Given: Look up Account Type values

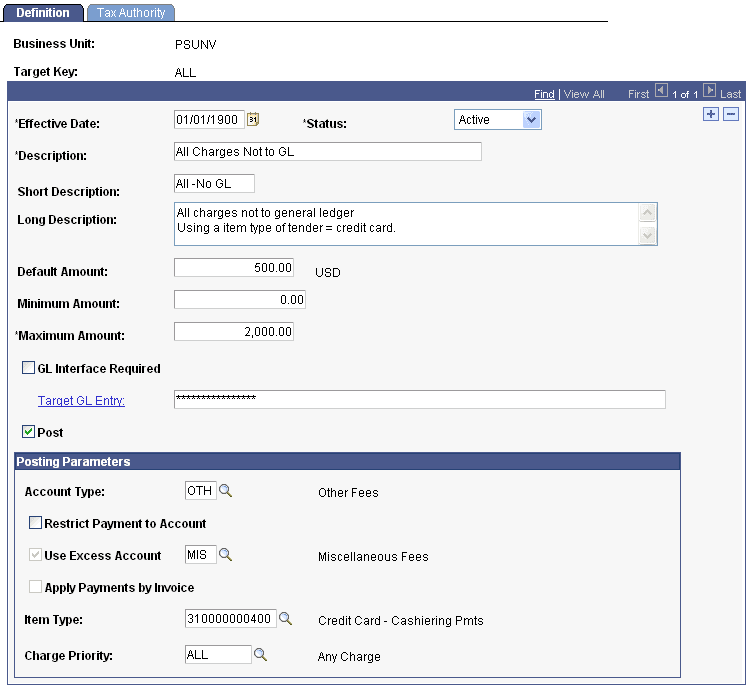Looking at the screenshot, I should pyautogui.click(x=225, y=490).
